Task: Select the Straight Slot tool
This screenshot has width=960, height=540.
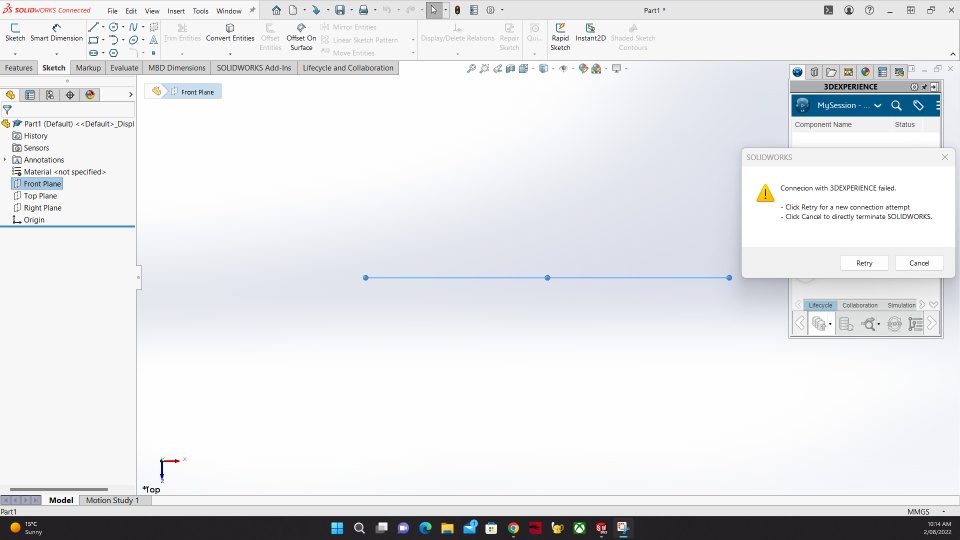Action: coord(93,53)
